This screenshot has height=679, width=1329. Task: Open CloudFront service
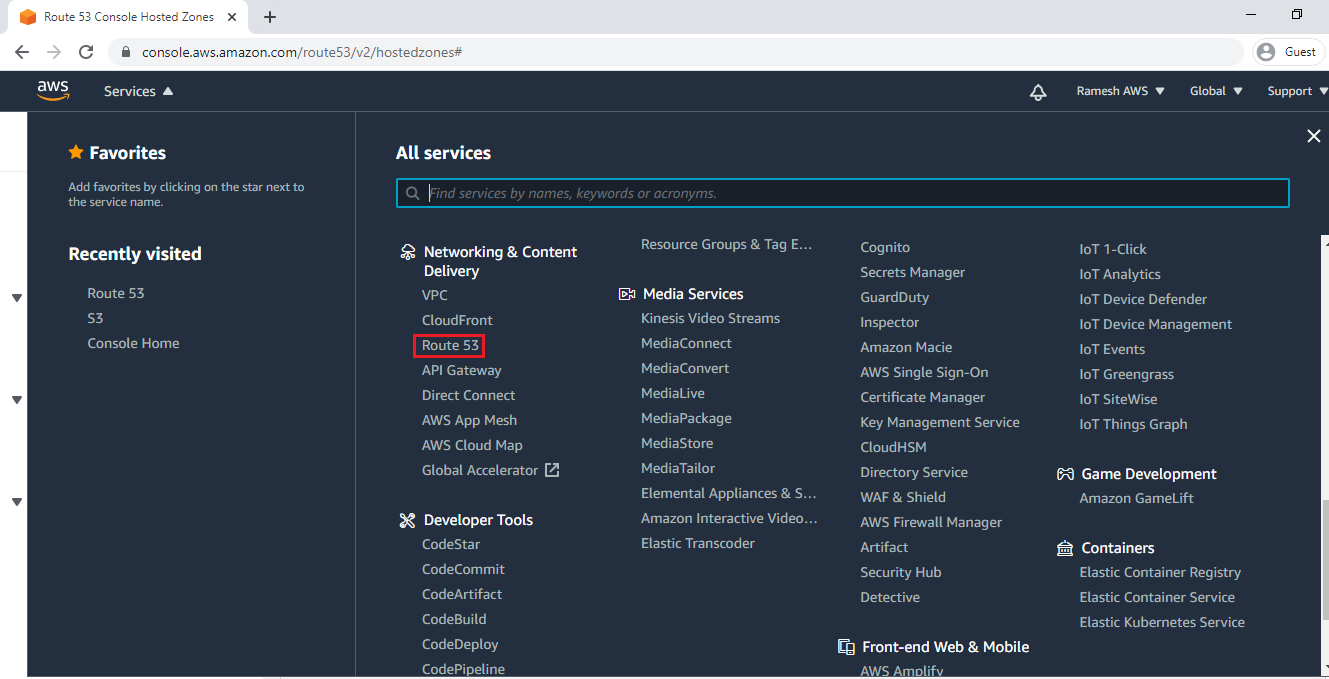click(x=457, y=320)
